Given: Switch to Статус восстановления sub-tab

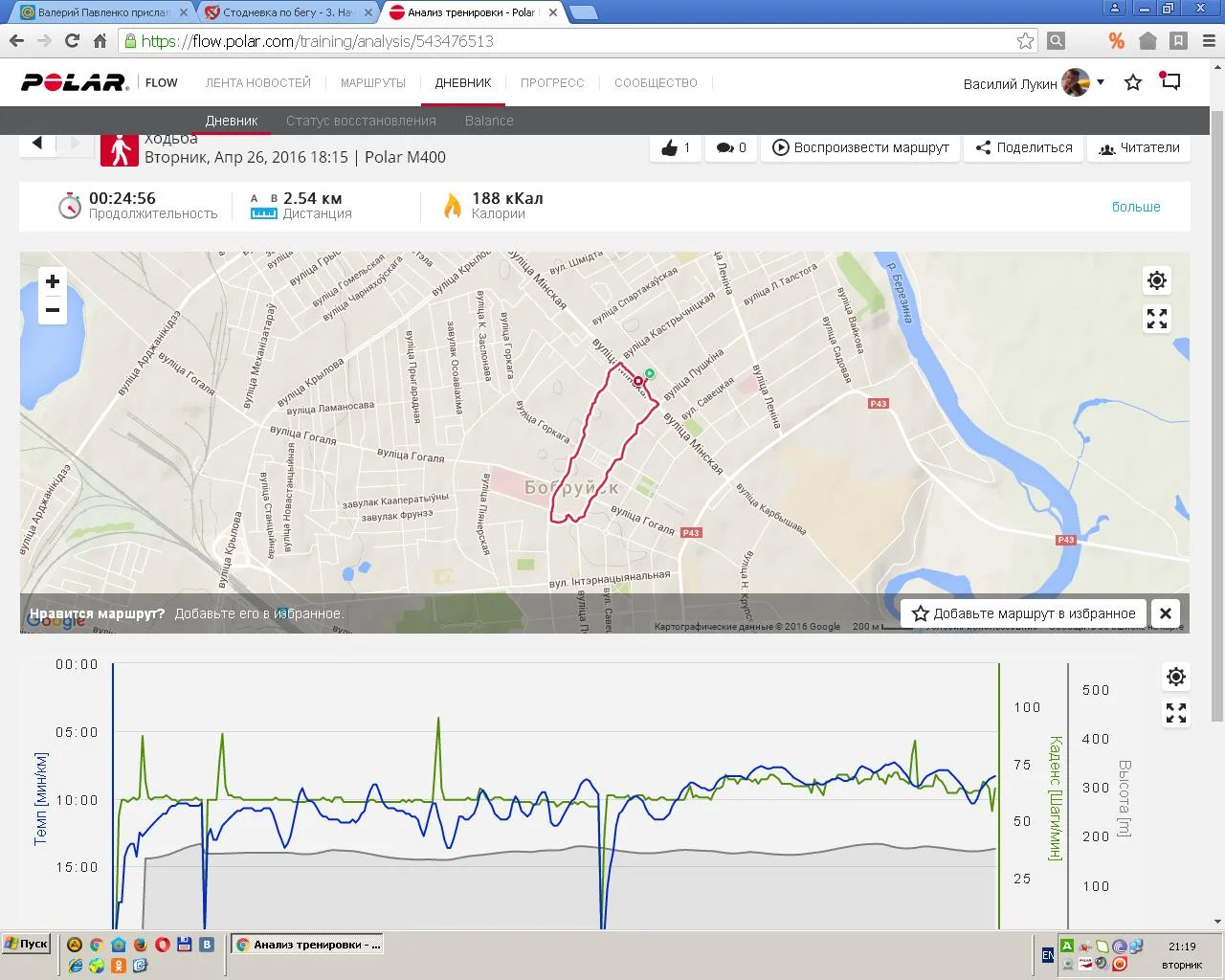Looking at the screenshot, I should [x=361, y=121].
